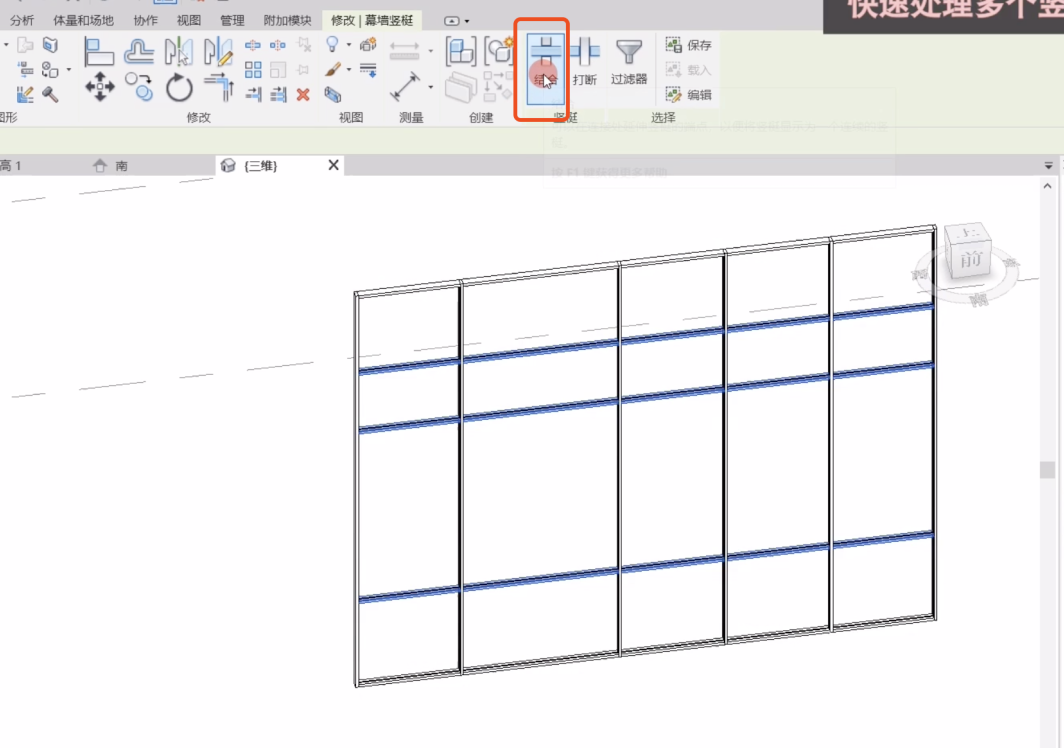Select the {三维} view tab
The image size is (1064, 748).
pyautogui.click(x=261, y=166)
